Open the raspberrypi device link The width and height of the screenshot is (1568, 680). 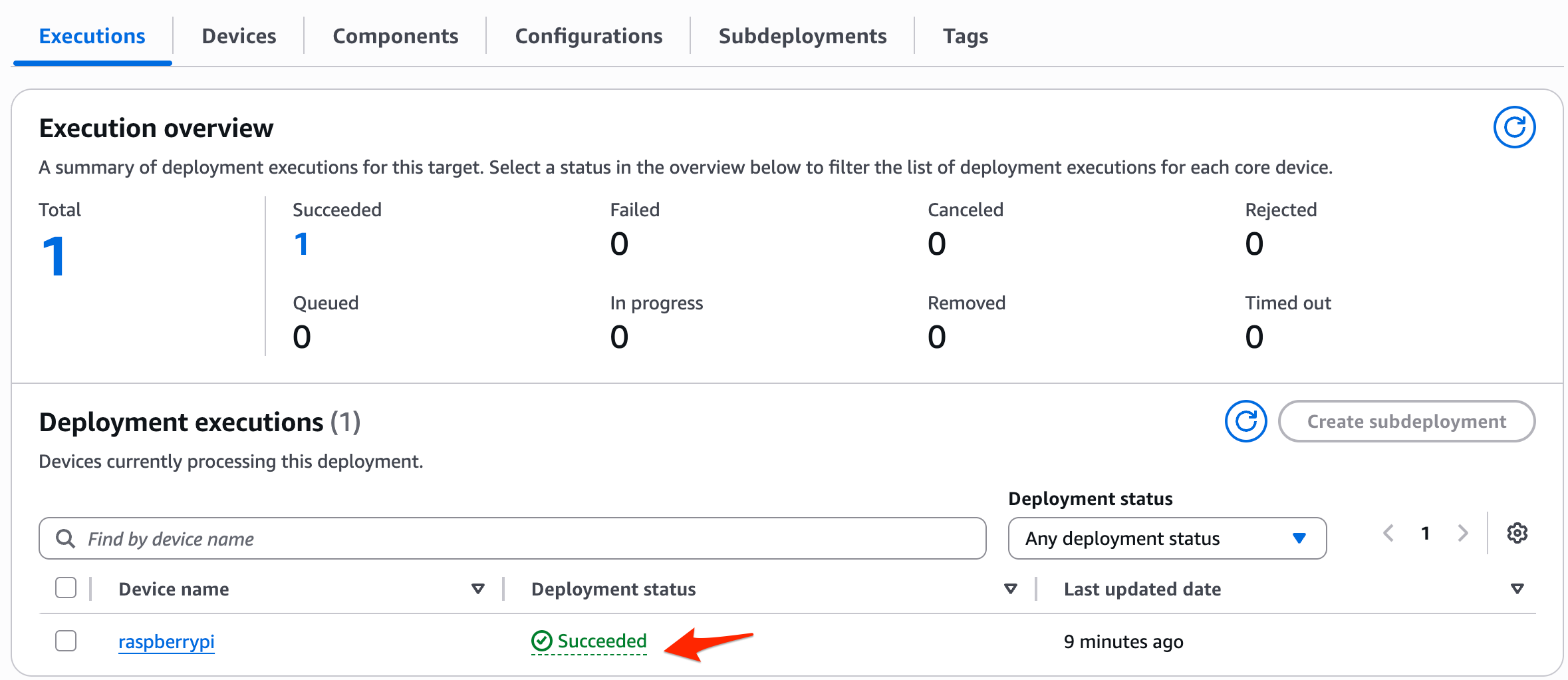(166, 641)
